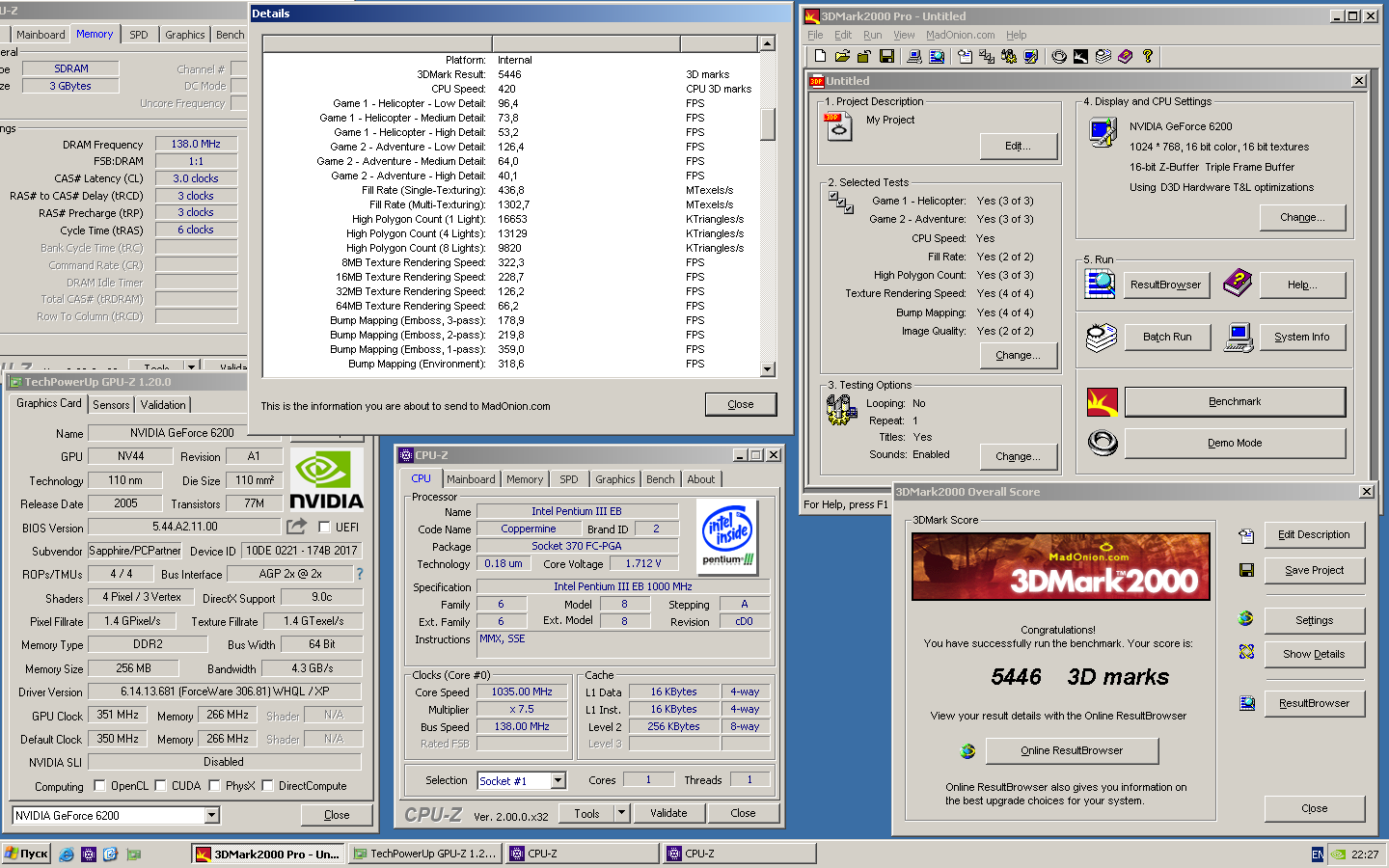The width and height of the screenshot is (1389, 868).
Task: Switch to Sensors tab in GPU-Z
Action: (x=111, y=405)
